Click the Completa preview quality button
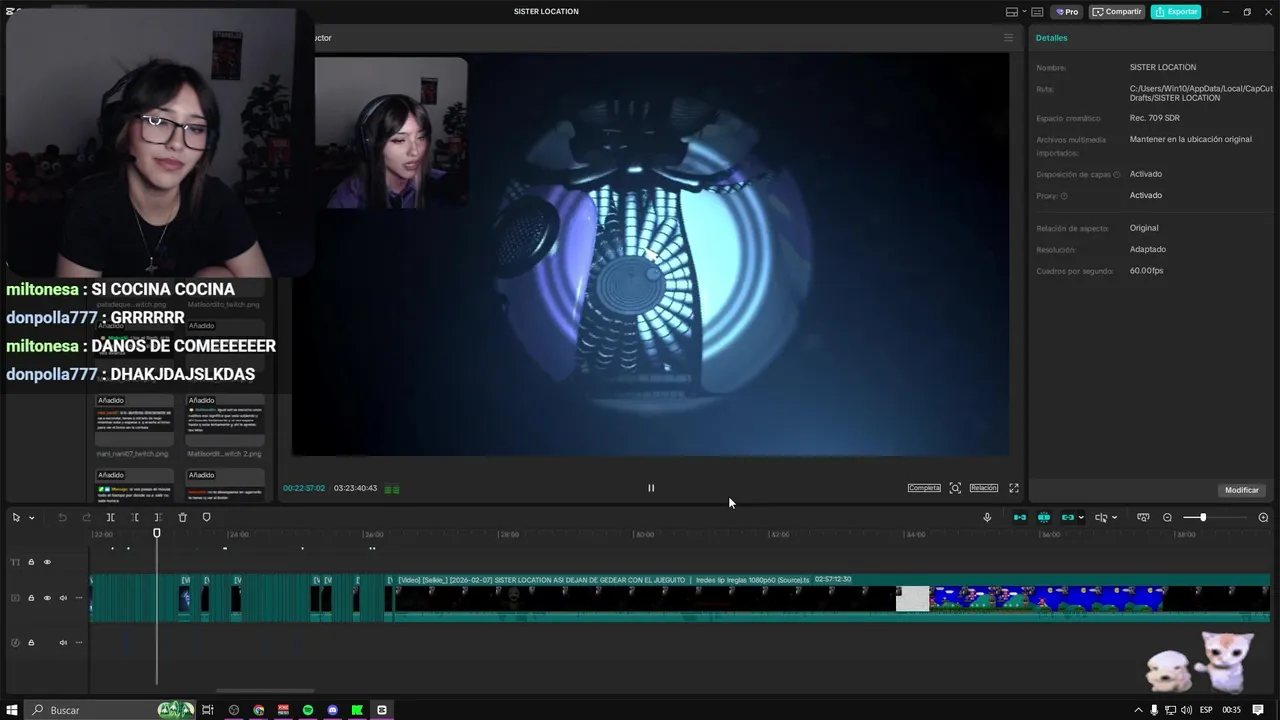This screenshot has height=720, width=1280. tap(924, 488)
